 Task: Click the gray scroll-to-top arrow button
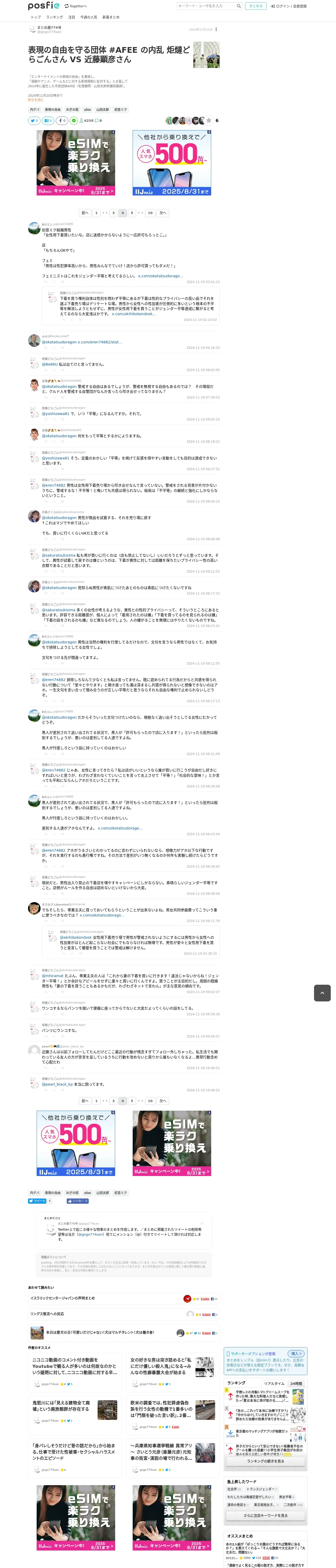click(322, 993)
